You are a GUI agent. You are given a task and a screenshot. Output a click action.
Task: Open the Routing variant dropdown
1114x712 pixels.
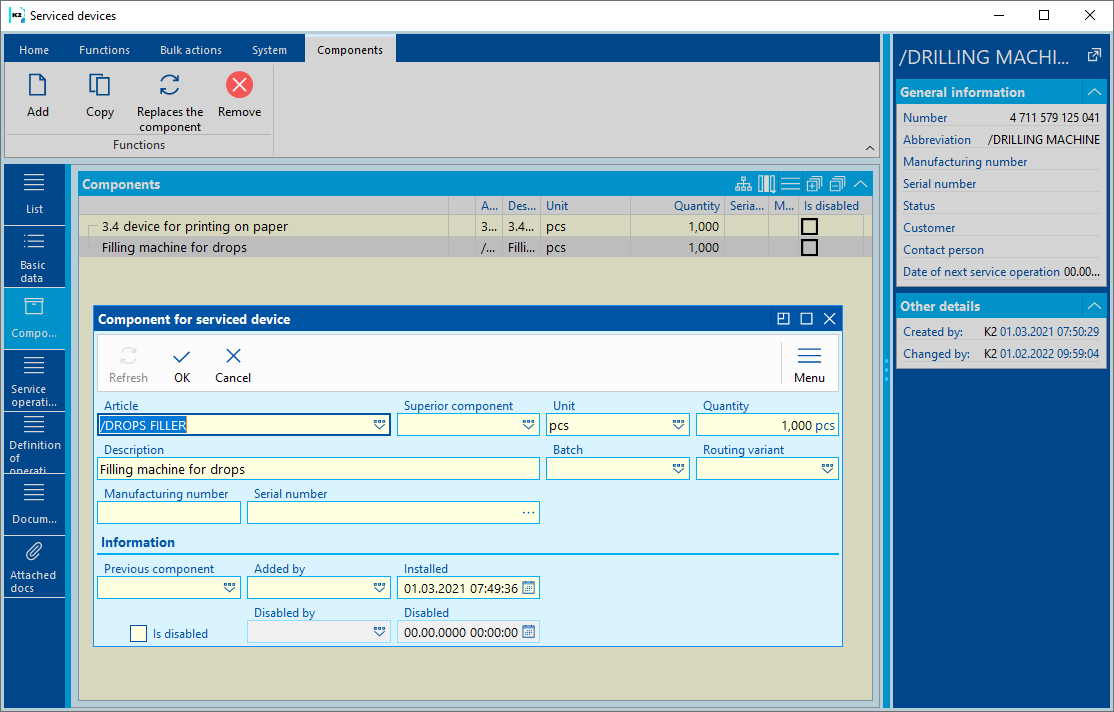coord(828,468)
